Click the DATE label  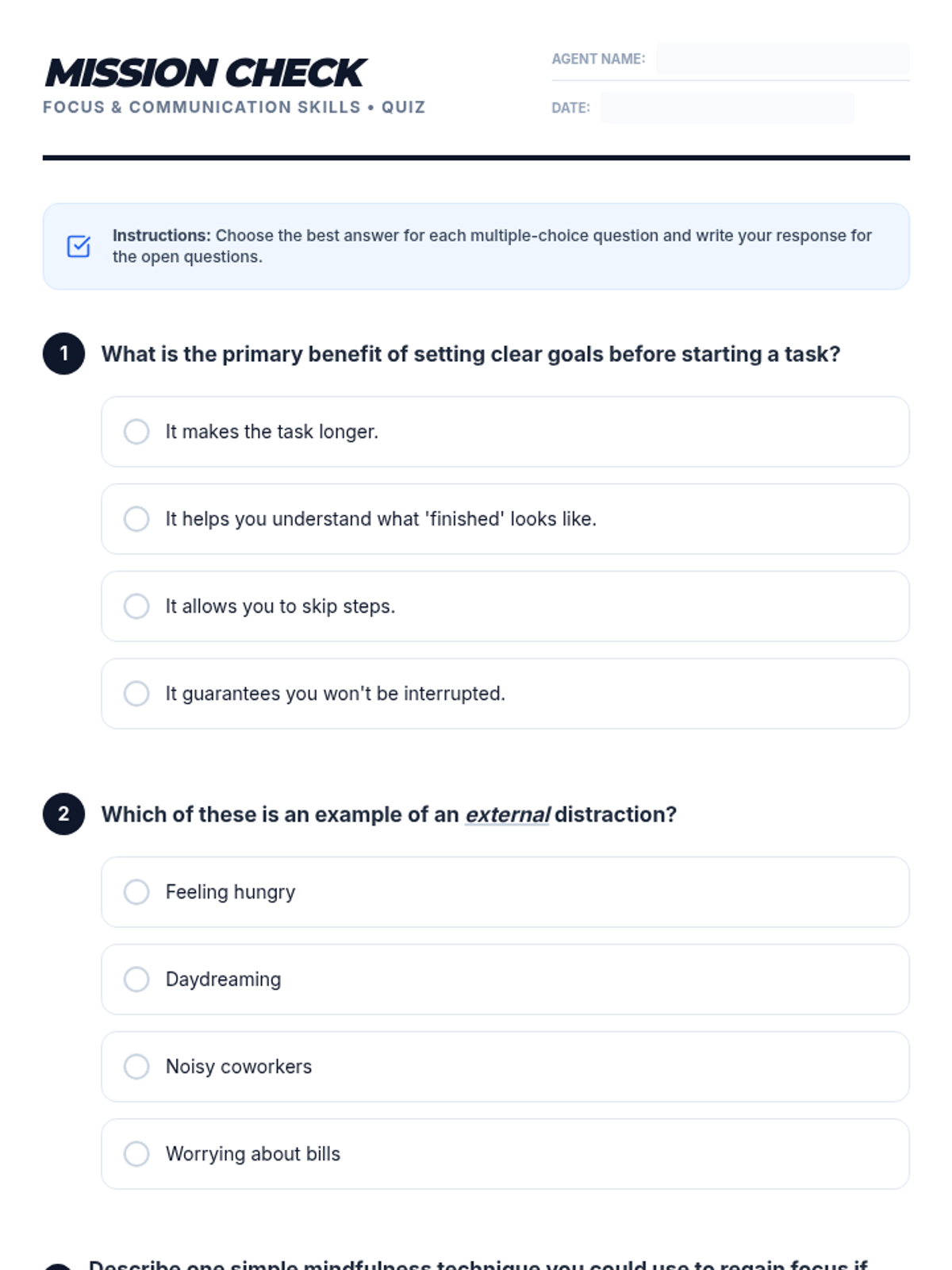coord(570,108)
